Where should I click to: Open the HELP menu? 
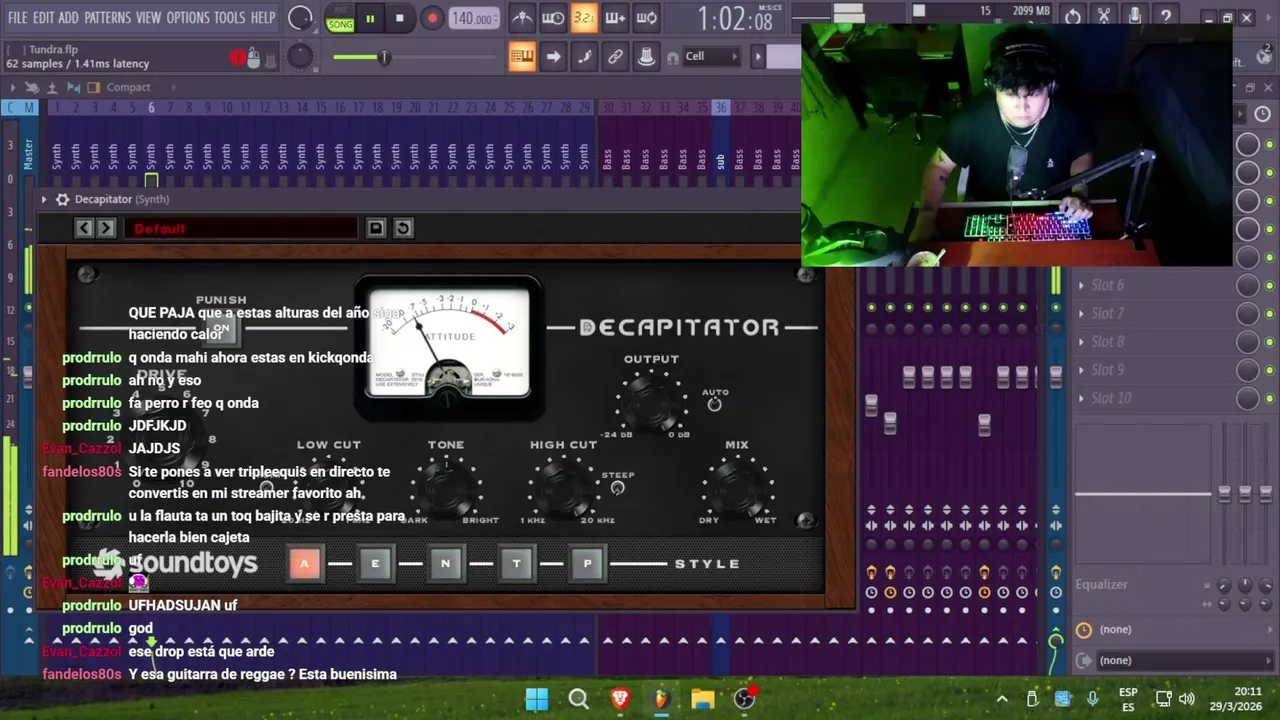pos(263,18)
